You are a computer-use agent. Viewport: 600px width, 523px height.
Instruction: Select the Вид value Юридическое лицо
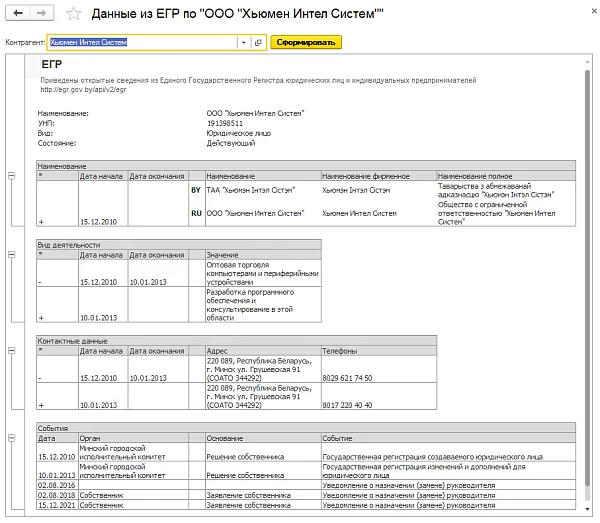239,133
